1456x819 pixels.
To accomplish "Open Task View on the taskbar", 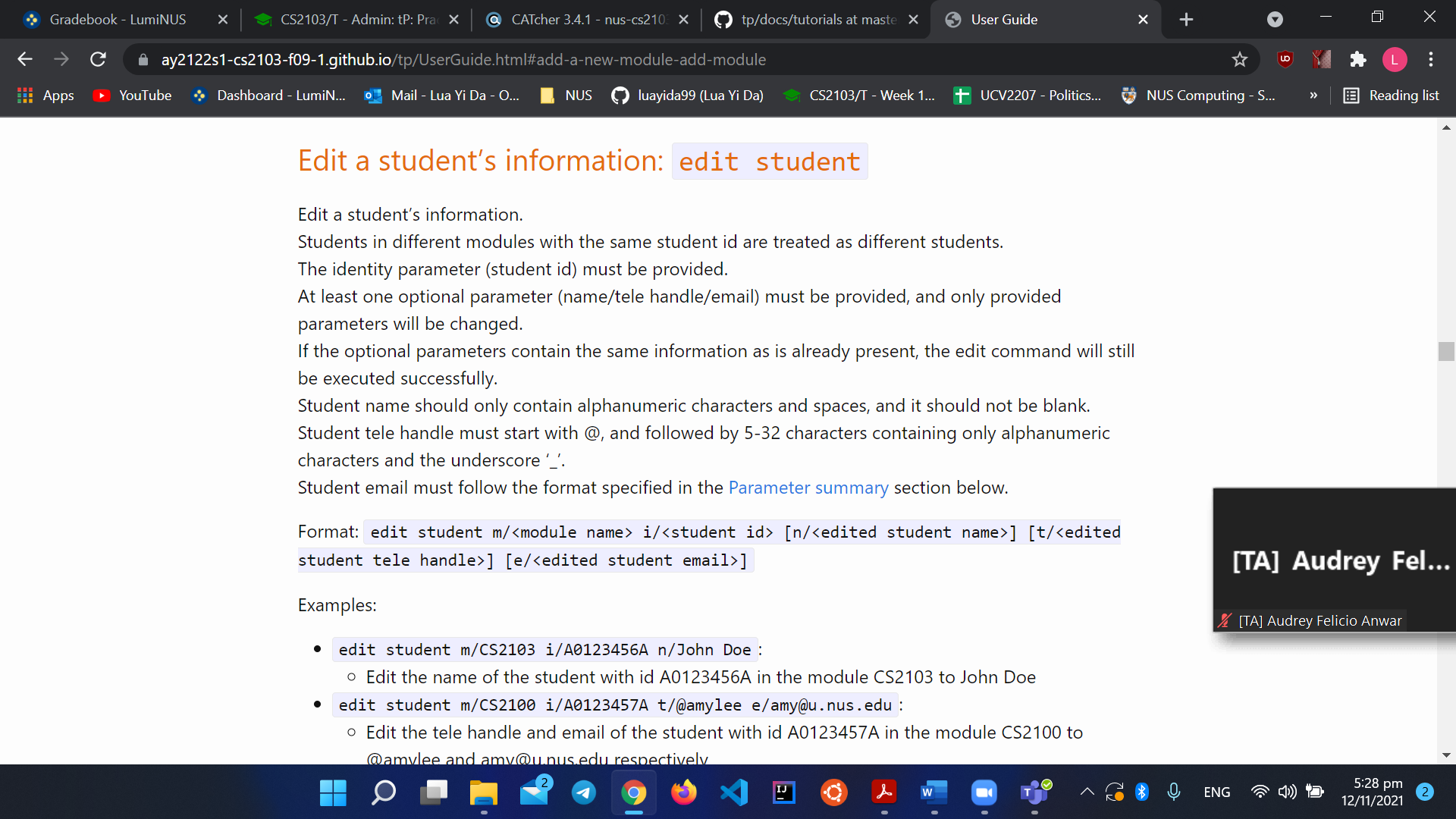I will tap(434, 792).
